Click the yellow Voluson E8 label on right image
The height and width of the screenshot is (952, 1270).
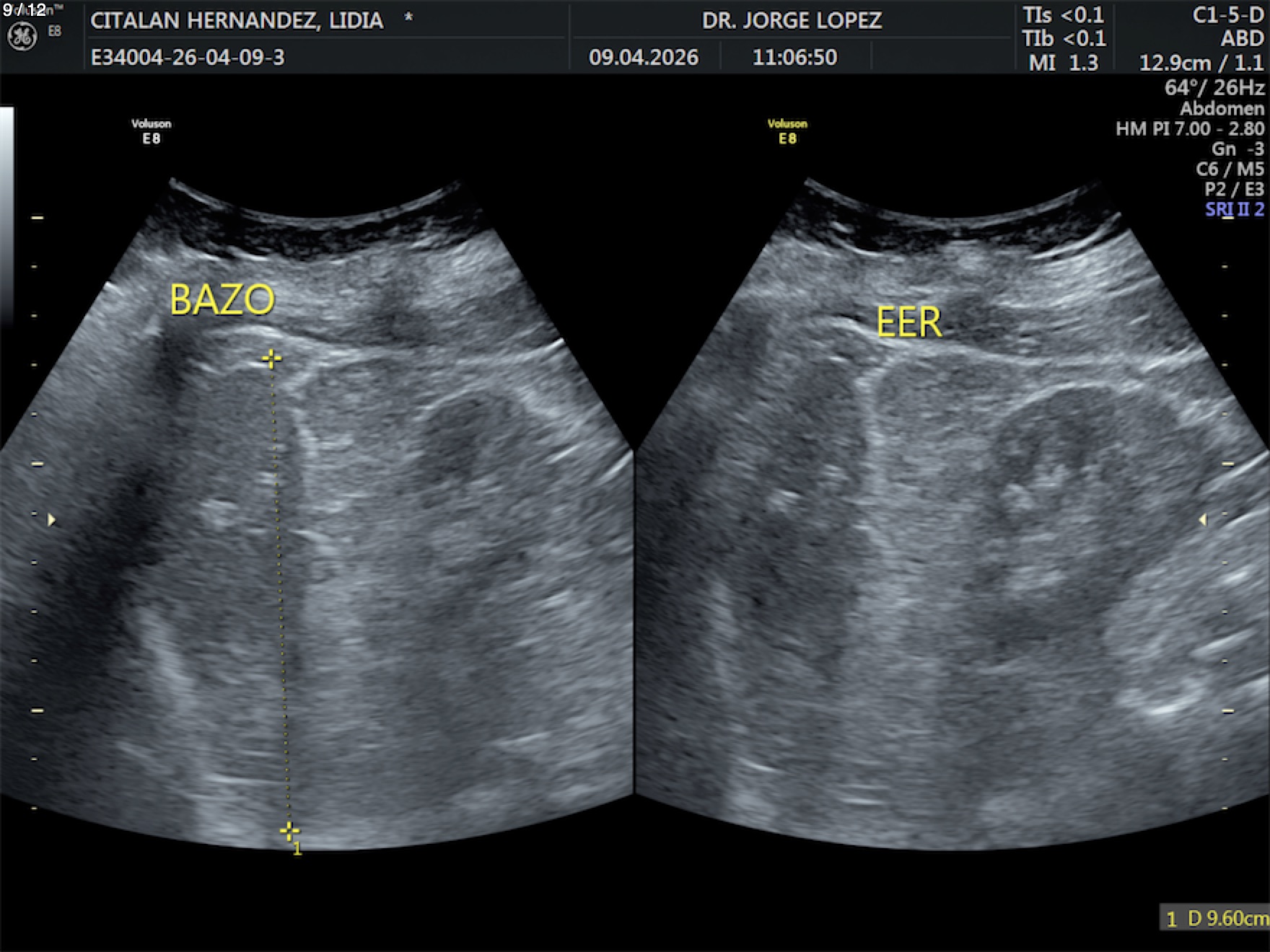tap(787, 131)
